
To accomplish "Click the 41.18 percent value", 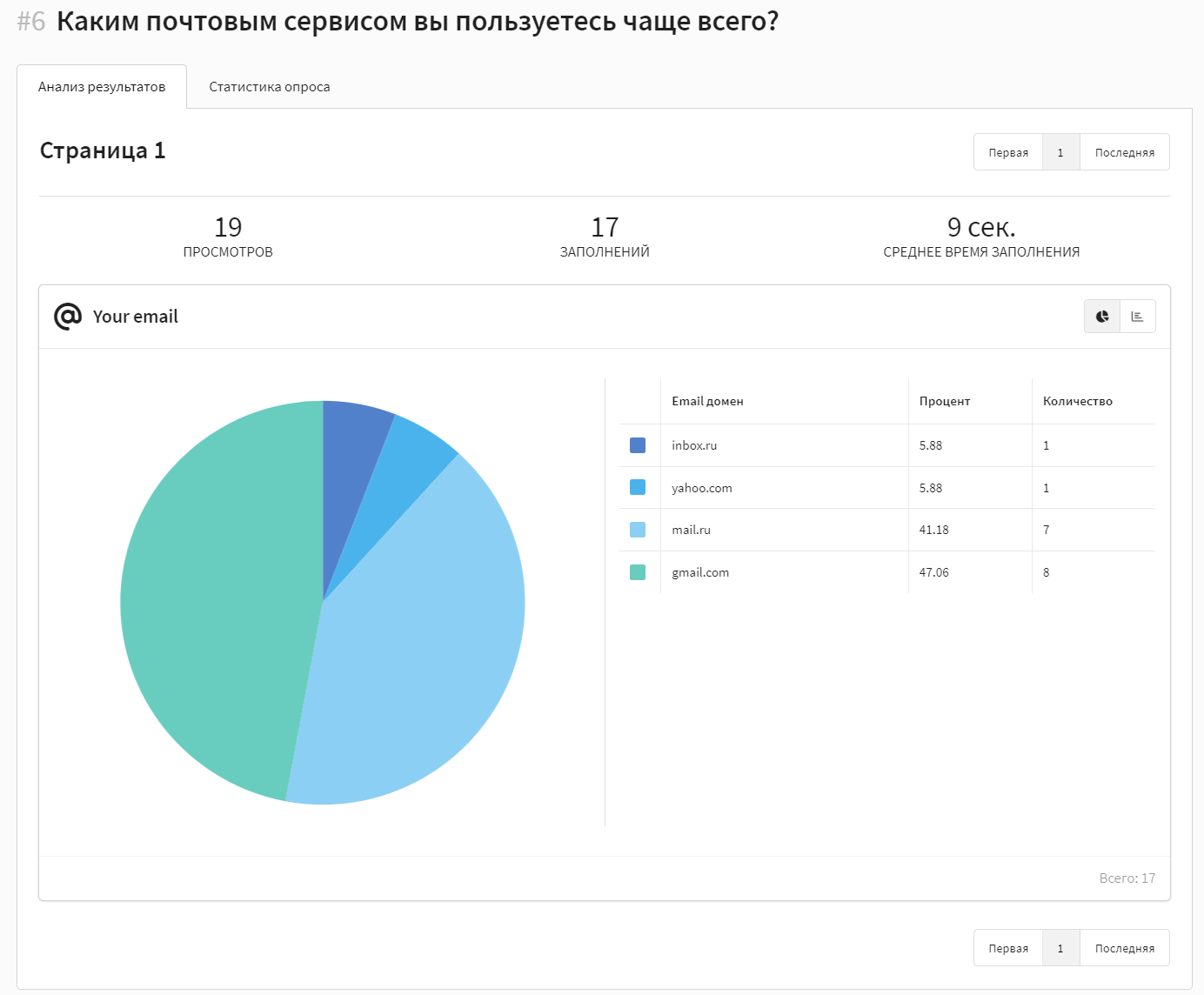I will pos(934,530).
